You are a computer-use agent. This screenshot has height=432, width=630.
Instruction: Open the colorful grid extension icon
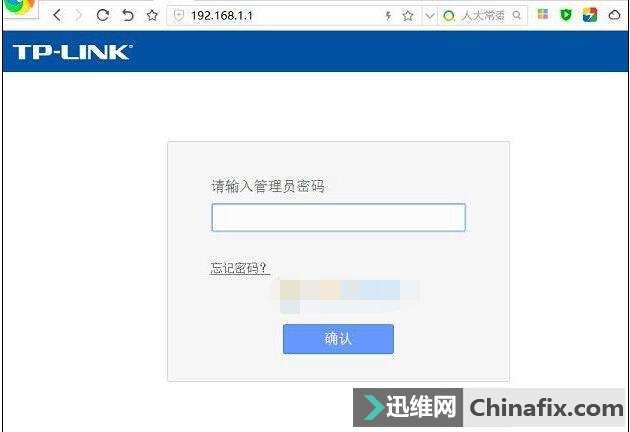click(x=543, y=14)
